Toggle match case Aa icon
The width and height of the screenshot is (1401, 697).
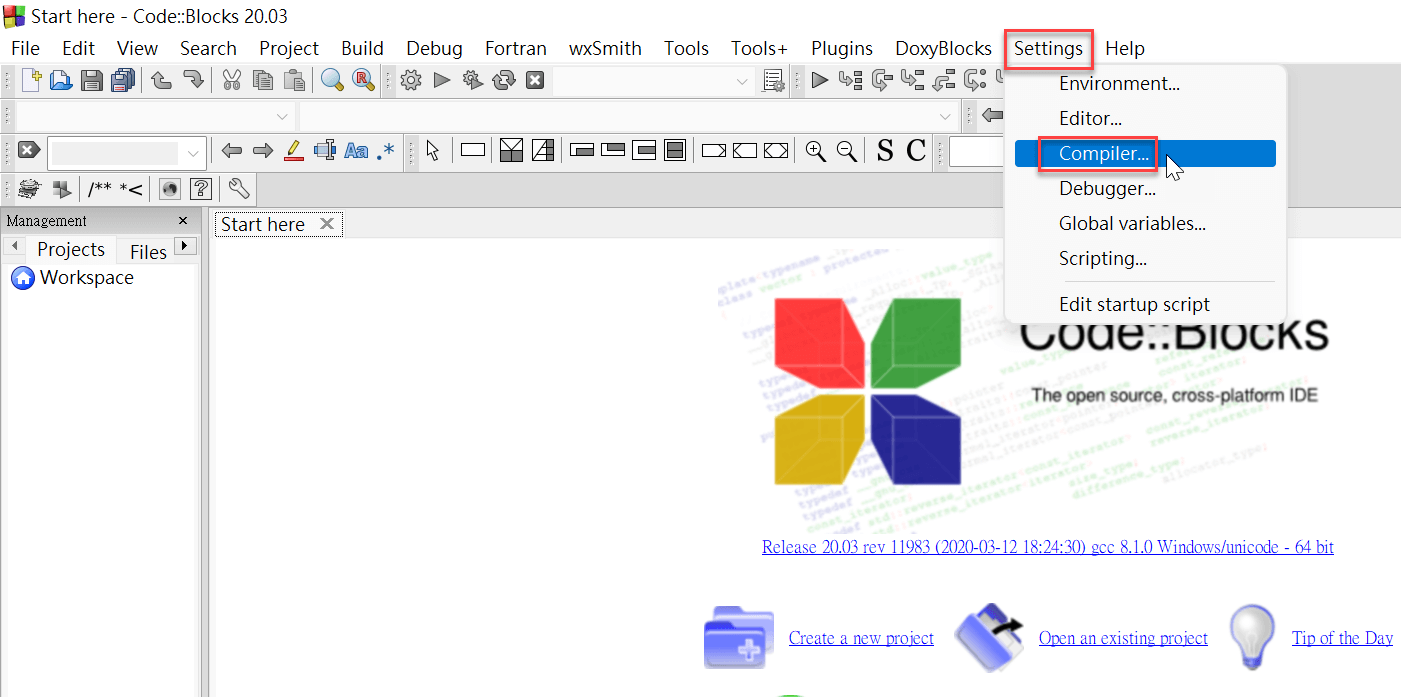[356, 151]
